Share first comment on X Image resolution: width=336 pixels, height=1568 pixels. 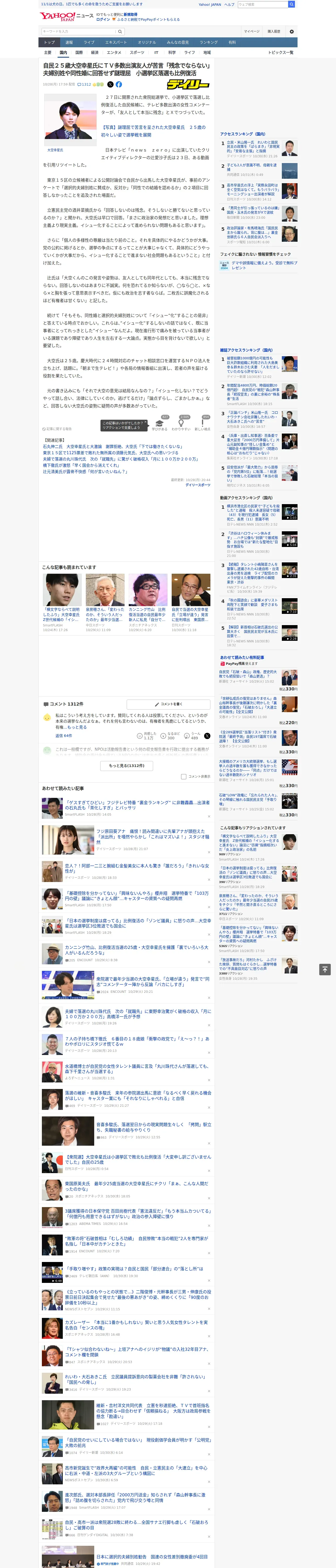click(207, 736)
